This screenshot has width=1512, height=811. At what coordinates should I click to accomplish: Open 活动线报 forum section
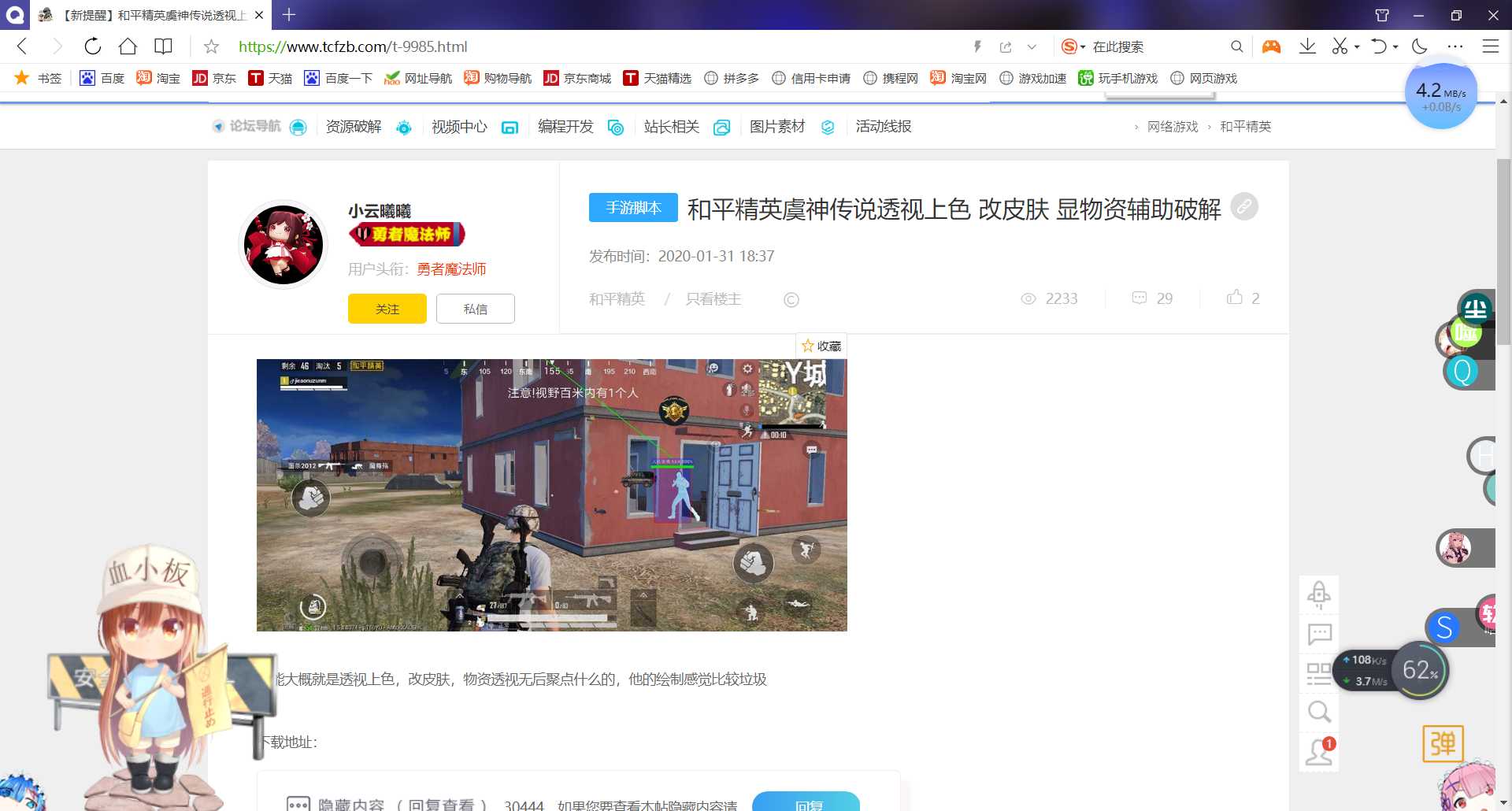pyautogui.click(x=884, y=127)
